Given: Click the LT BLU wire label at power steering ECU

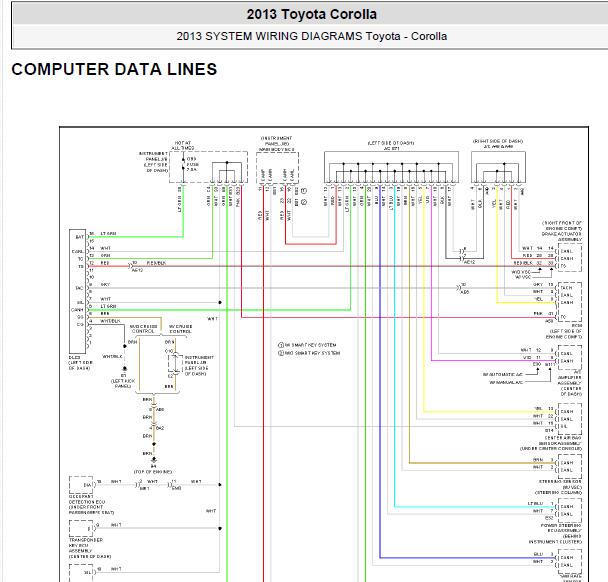Looking at the screenshot, I should click(535, 503).
